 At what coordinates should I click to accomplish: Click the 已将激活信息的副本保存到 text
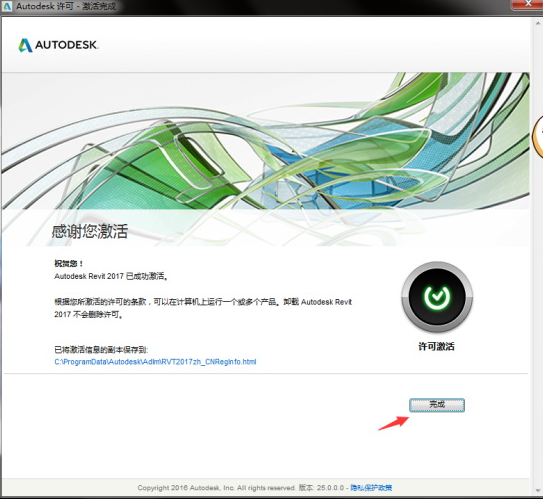coord(101,350)
